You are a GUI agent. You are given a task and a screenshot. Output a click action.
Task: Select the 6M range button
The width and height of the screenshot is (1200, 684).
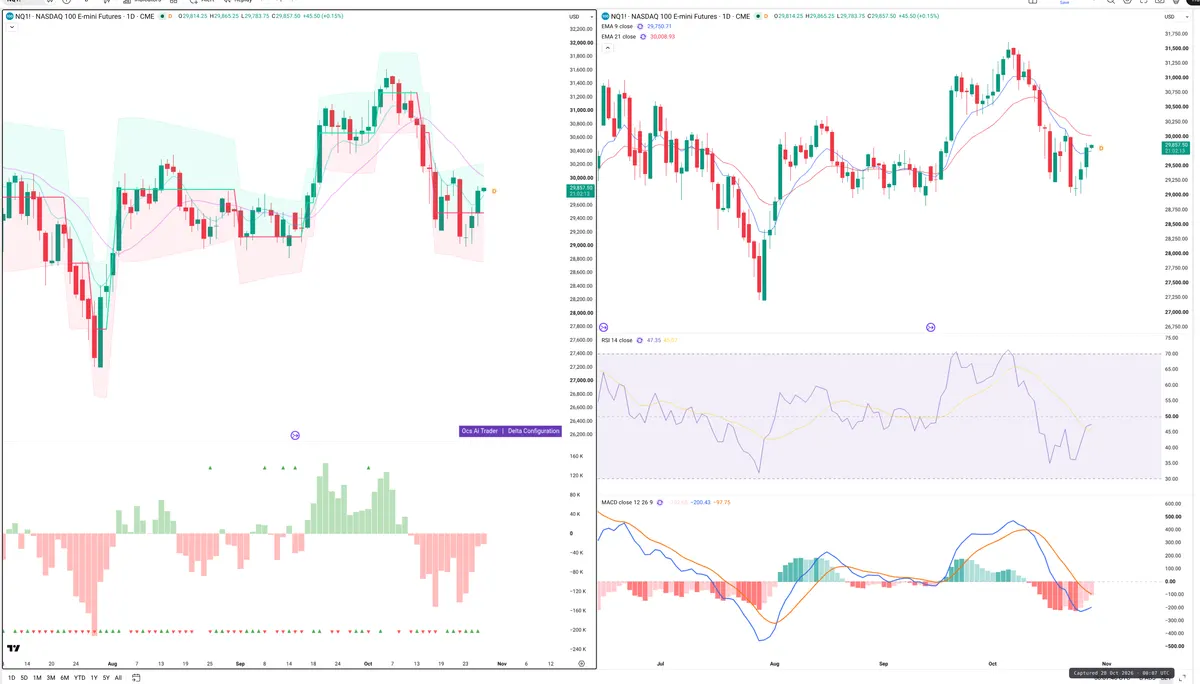coord(64,678)
